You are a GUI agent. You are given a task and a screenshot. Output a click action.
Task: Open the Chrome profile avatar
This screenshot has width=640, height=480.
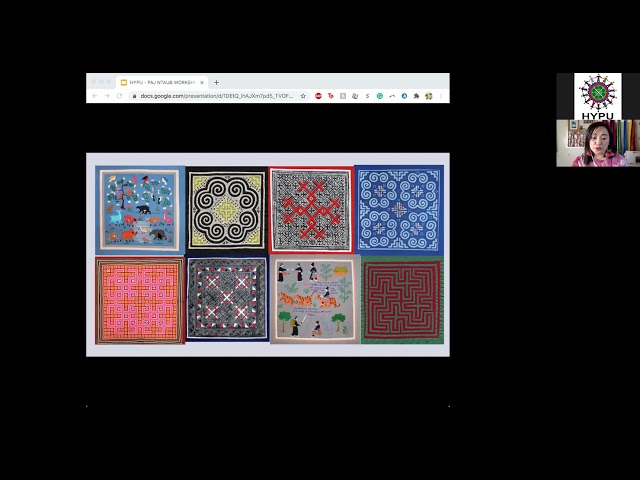pyautogui.click(x=429, y=96)
